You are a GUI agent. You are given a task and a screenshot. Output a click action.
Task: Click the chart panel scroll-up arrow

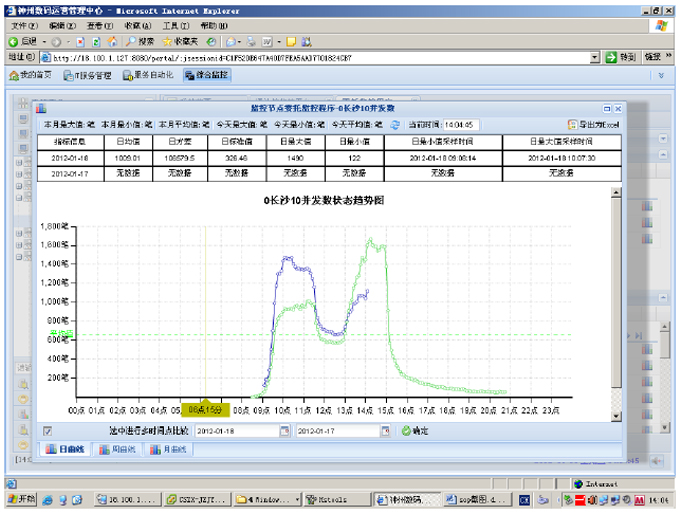pyautogui.click(x=616, y=193)
